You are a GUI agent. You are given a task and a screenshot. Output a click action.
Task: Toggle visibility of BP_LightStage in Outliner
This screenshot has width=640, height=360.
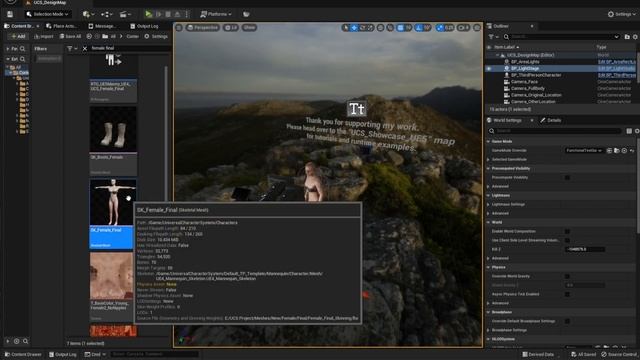[489, 69]
